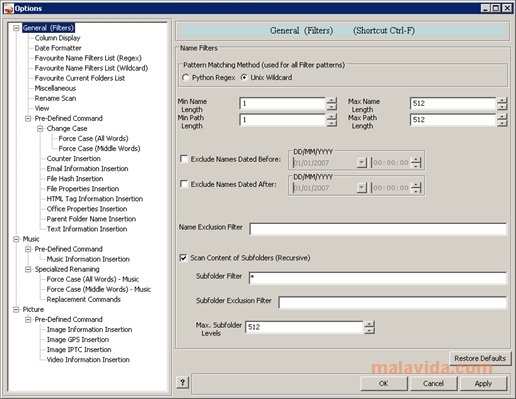Select Force Case (All Words) - Music
The image size is (516, 399).
click(93, 279)
